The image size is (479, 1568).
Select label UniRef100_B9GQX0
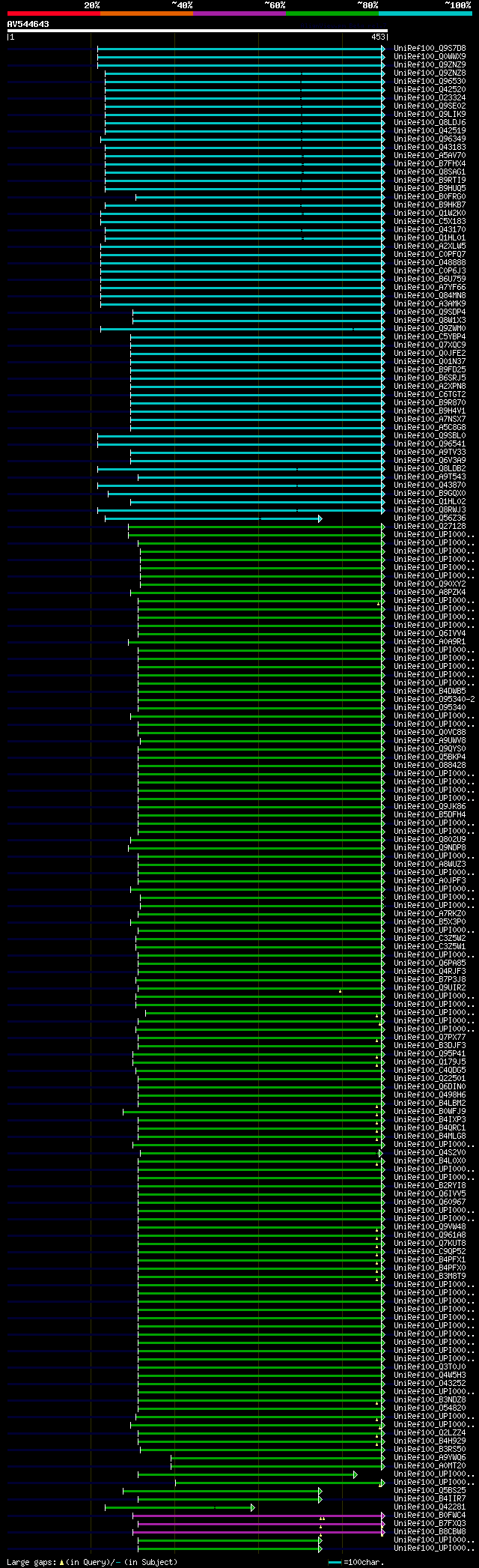430,494
